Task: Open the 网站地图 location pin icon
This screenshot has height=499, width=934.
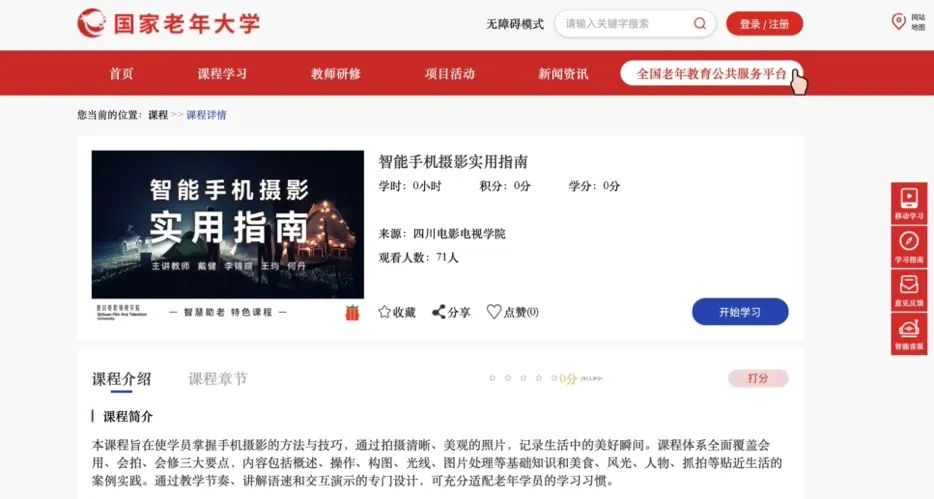Action: coord(898,22)
